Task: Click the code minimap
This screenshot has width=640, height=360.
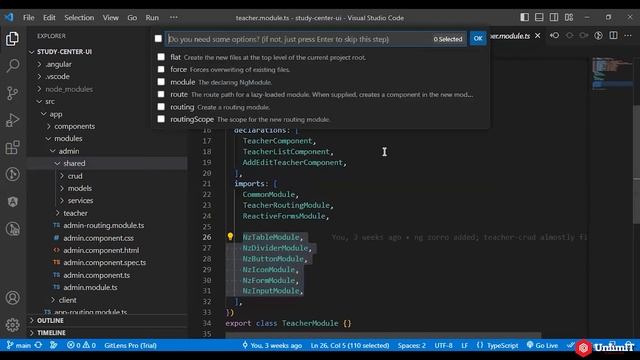Action: tap(612, 73)
